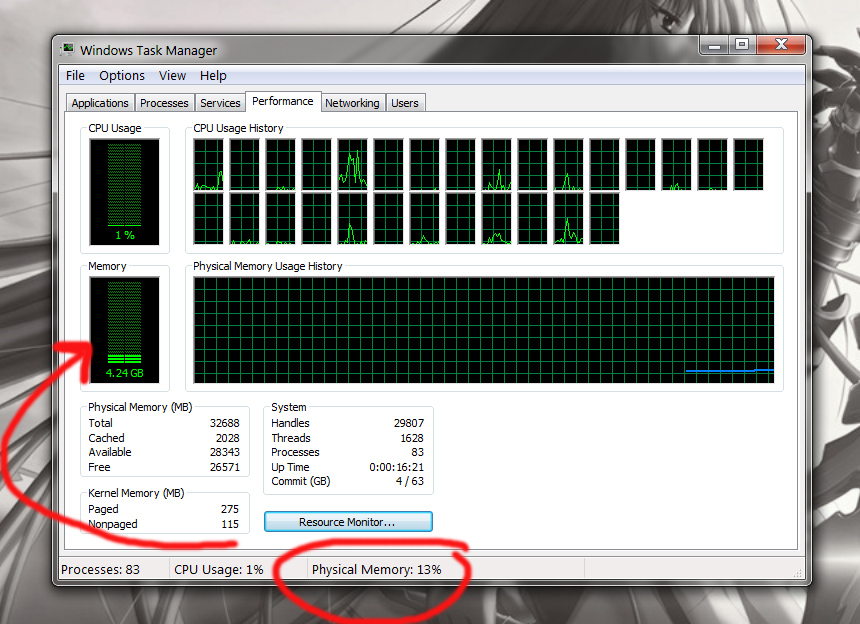Select the Performance tab
Screen dimensions: 860x624
[x=283, y=101]
